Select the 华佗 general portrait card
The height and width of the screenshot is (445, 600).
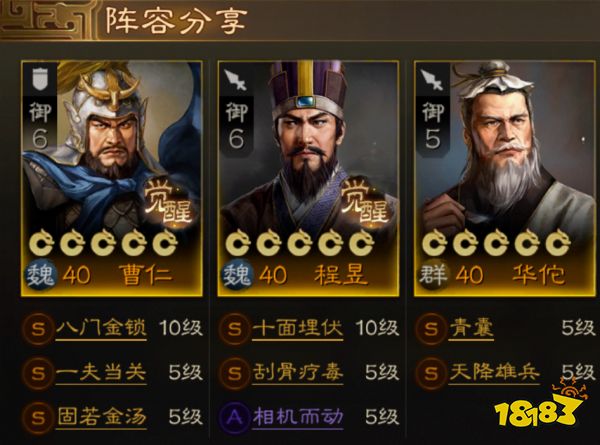505,179
